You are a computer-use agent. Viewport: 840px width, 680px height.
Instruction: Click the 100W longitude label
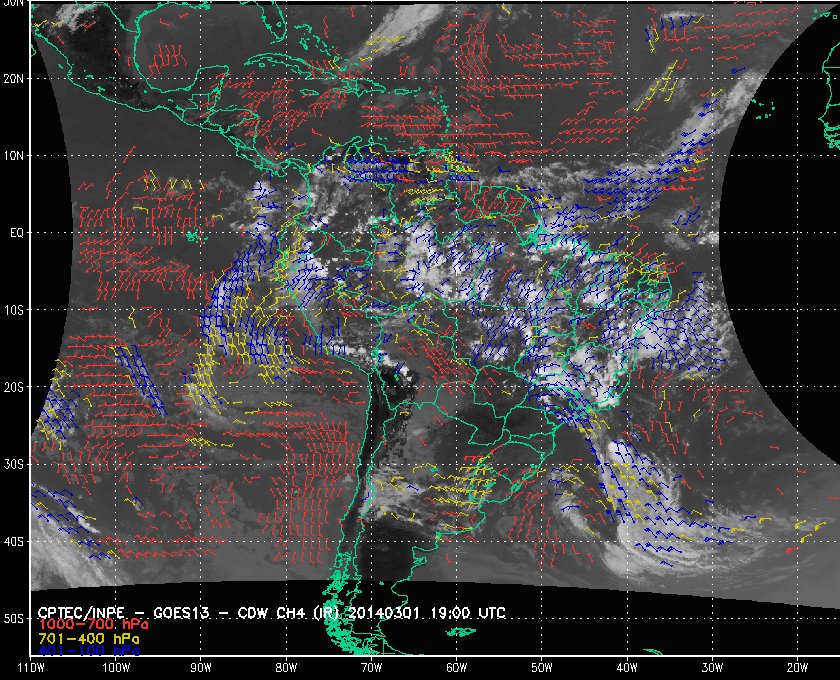coord(116,668)
